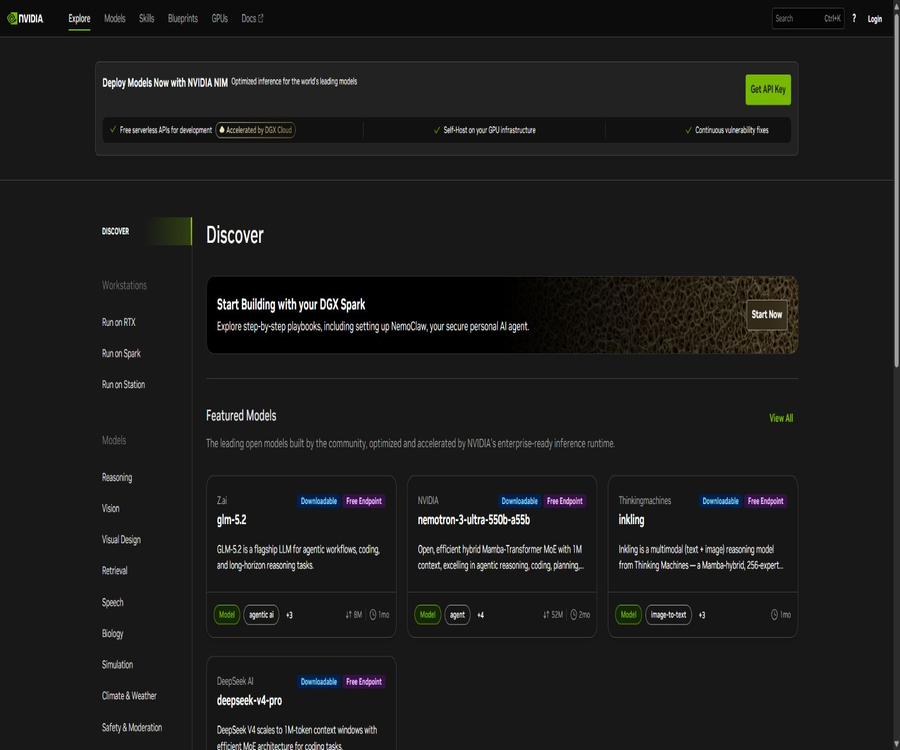This screenshot has height=750, width=900.
Task: Open the Reasoning models category
Action: 117,477
